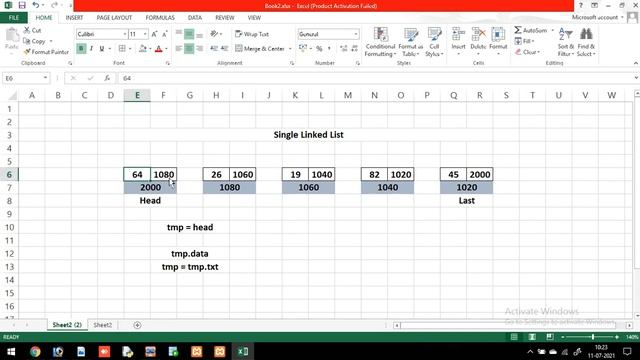The height and width of the screenshot is (360, 640).
Task: Toggle align left
Action: click(x=179, y=49)
